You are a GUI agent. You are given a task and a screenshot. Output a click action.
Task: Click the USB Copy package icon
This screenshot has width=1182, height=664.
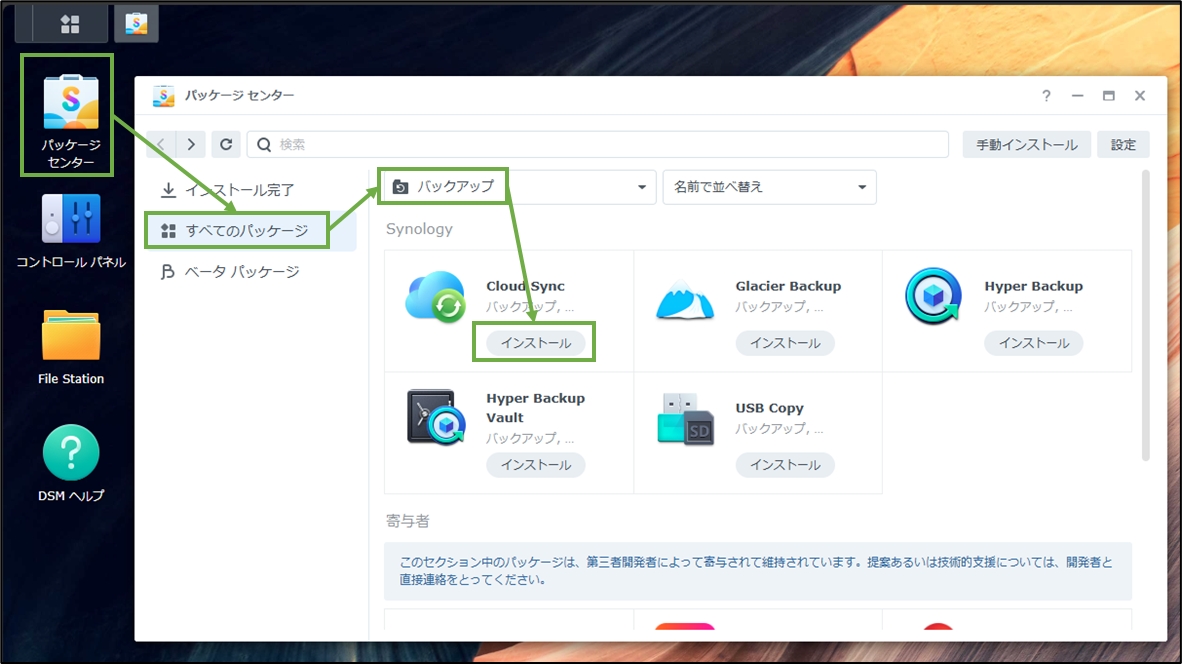point(684,419)
